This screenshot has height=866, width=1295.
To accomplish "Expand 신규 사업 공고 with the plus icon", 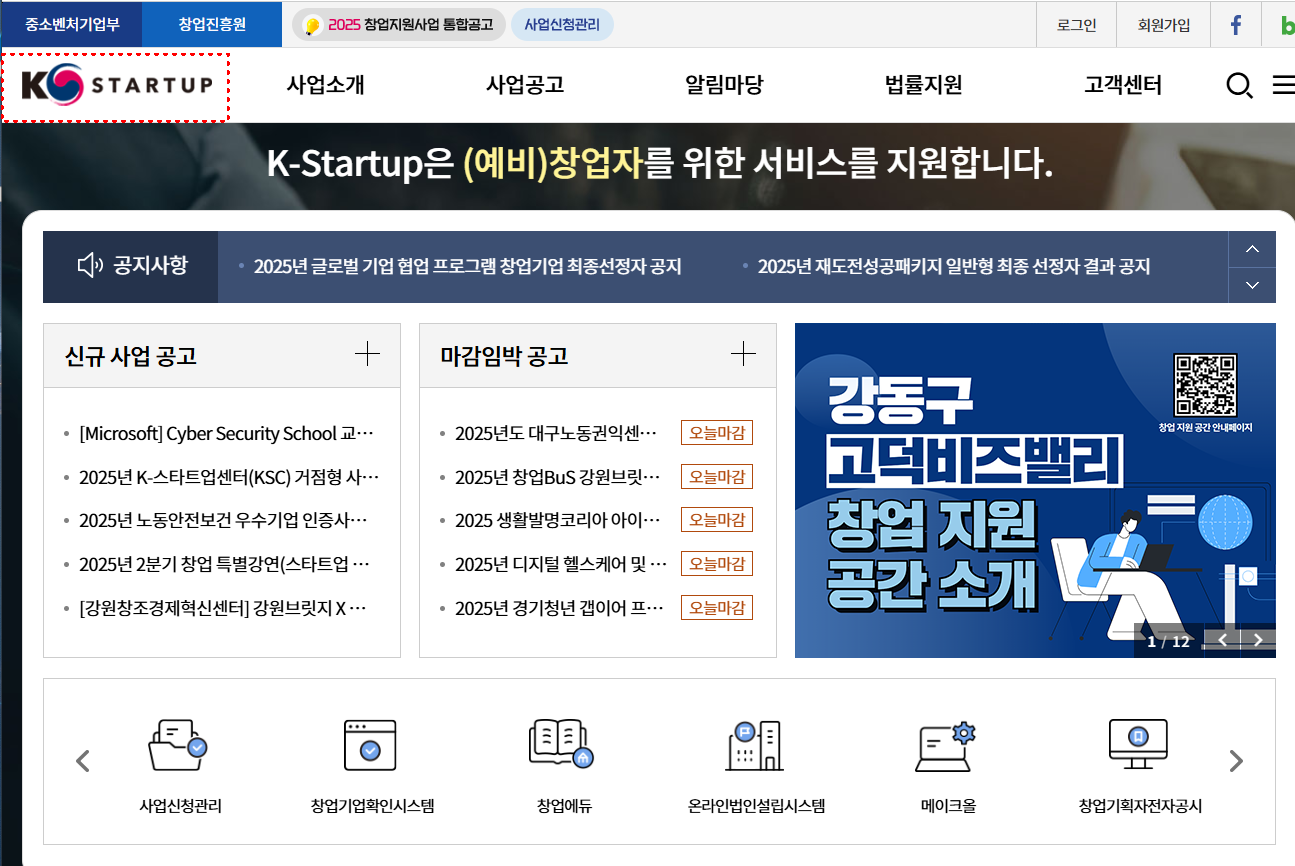I will [368, 353].
